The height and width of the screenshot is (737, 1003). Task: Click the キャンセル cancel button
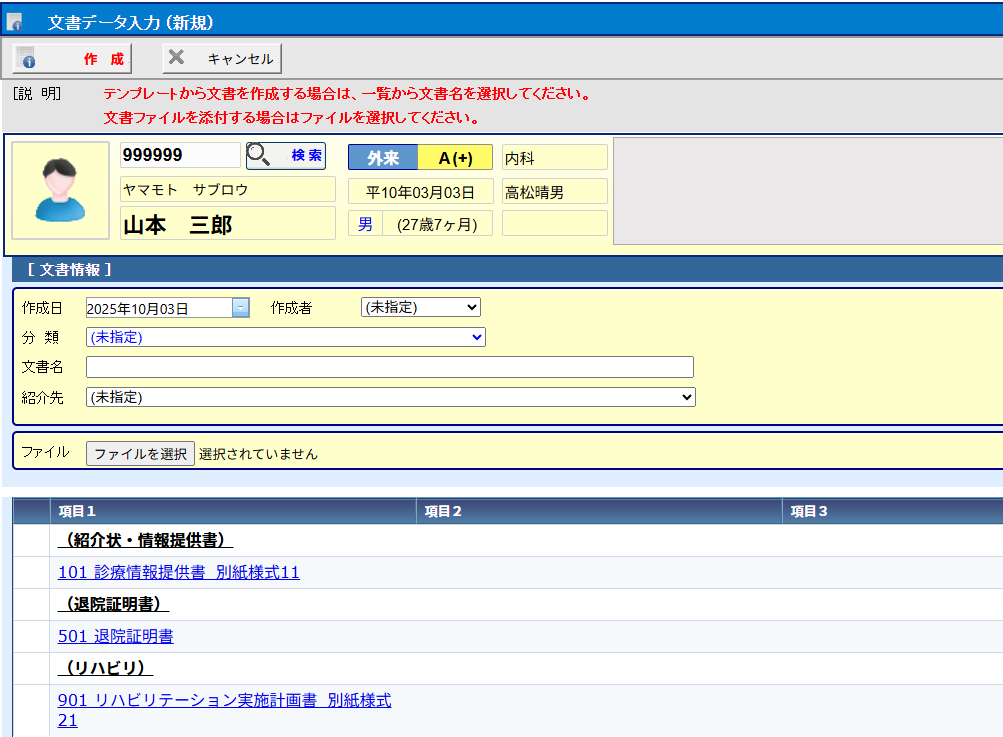[223, 59]
